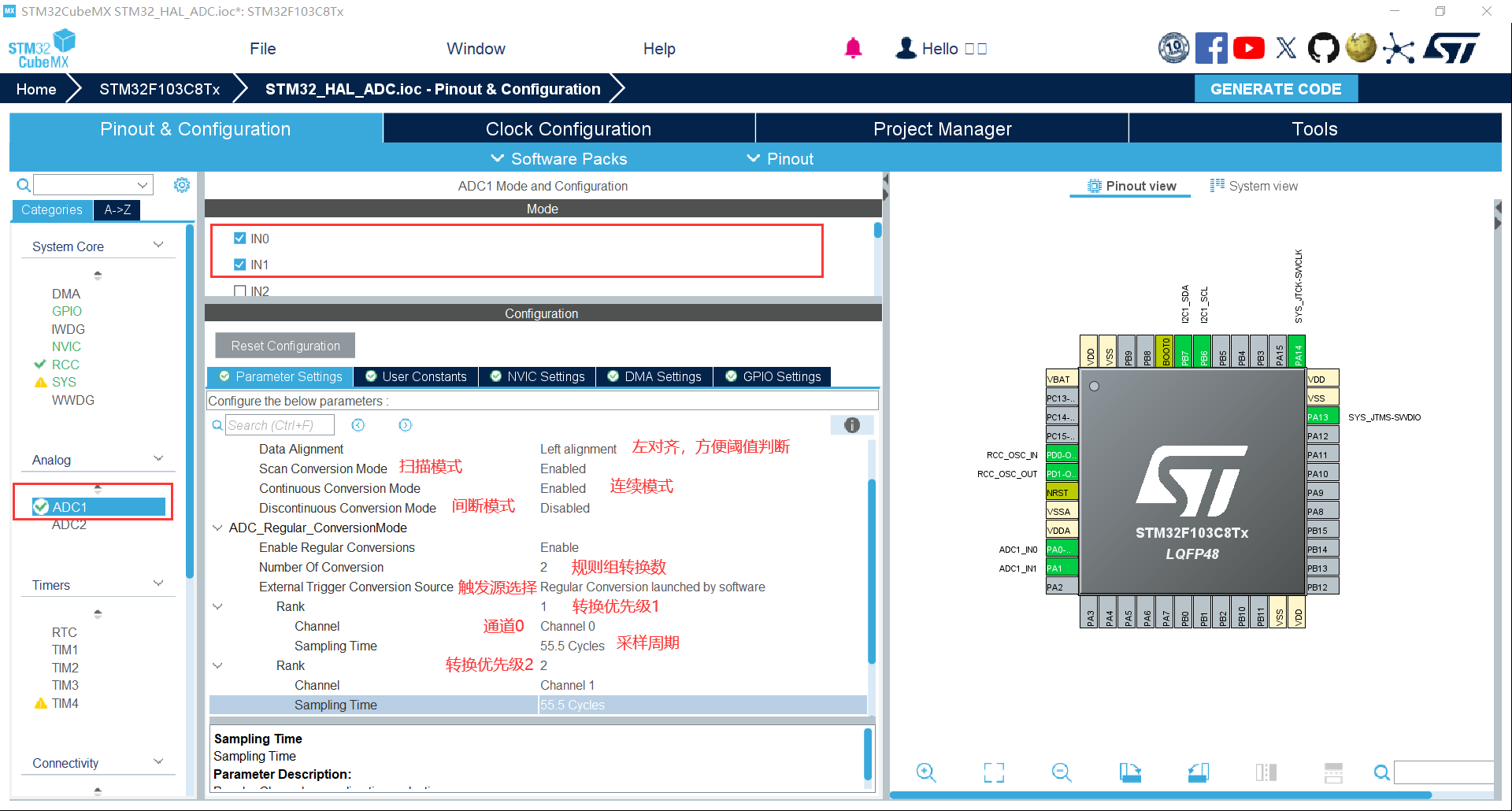Click the split view icon in pinout toolbar
This screenshot has width=1512, height=811.
coord(1266,772)
